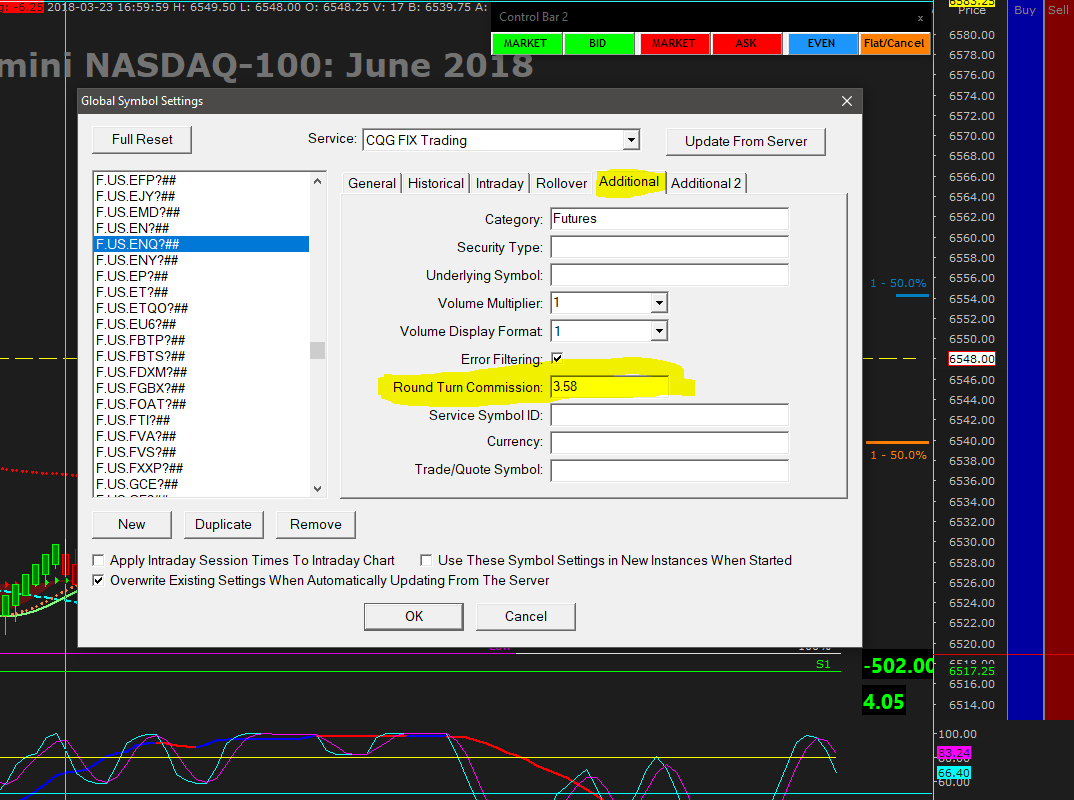Close the Global Symbol Settings dialog
Image resolution: width=1074 pixels, height=800 pixels.
[x=847, y=101]
